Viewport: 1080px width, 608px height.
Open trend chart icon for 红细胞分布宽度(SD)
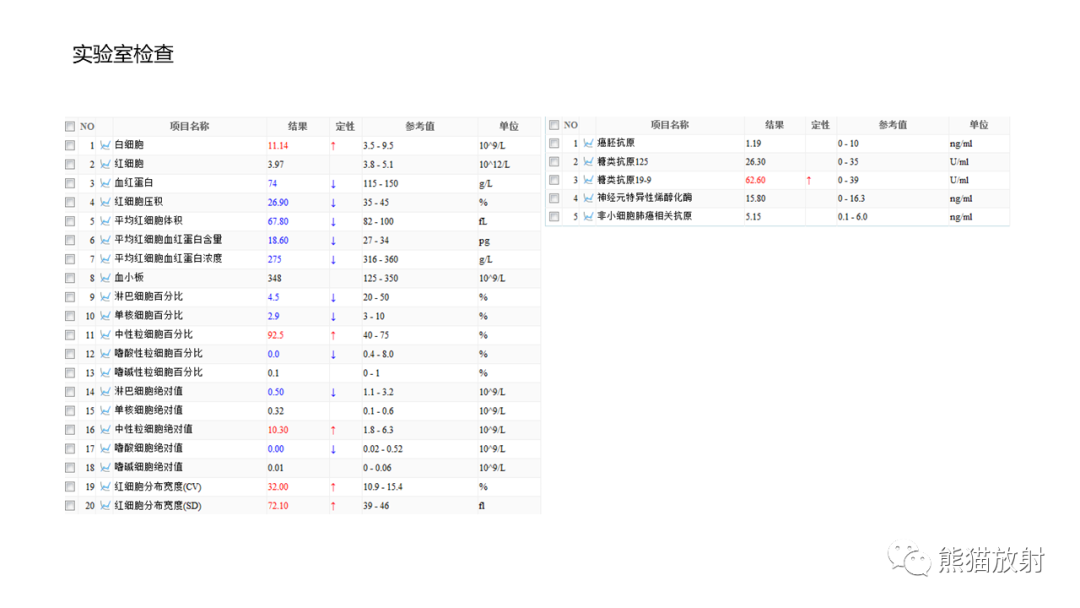tap(105, 505)
